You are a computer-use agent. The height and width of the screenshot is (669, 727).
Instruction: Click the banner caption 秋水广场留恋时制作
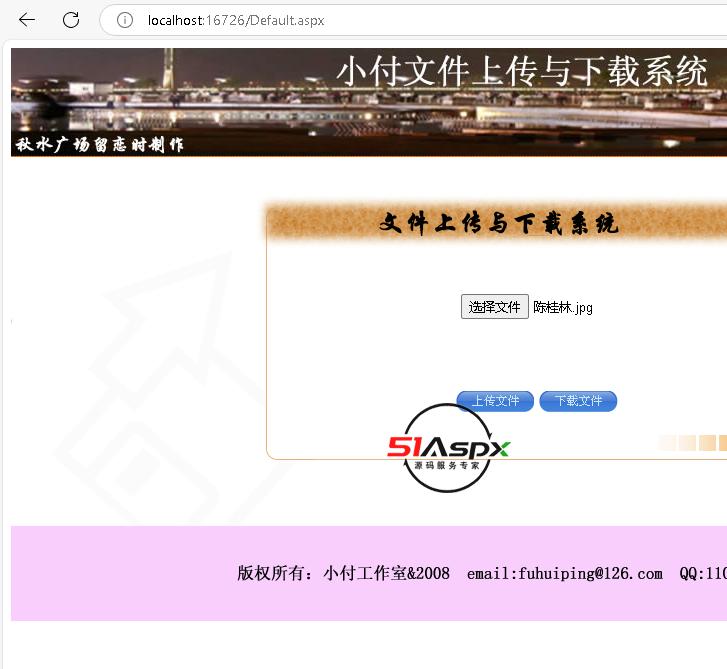(100, 144)
